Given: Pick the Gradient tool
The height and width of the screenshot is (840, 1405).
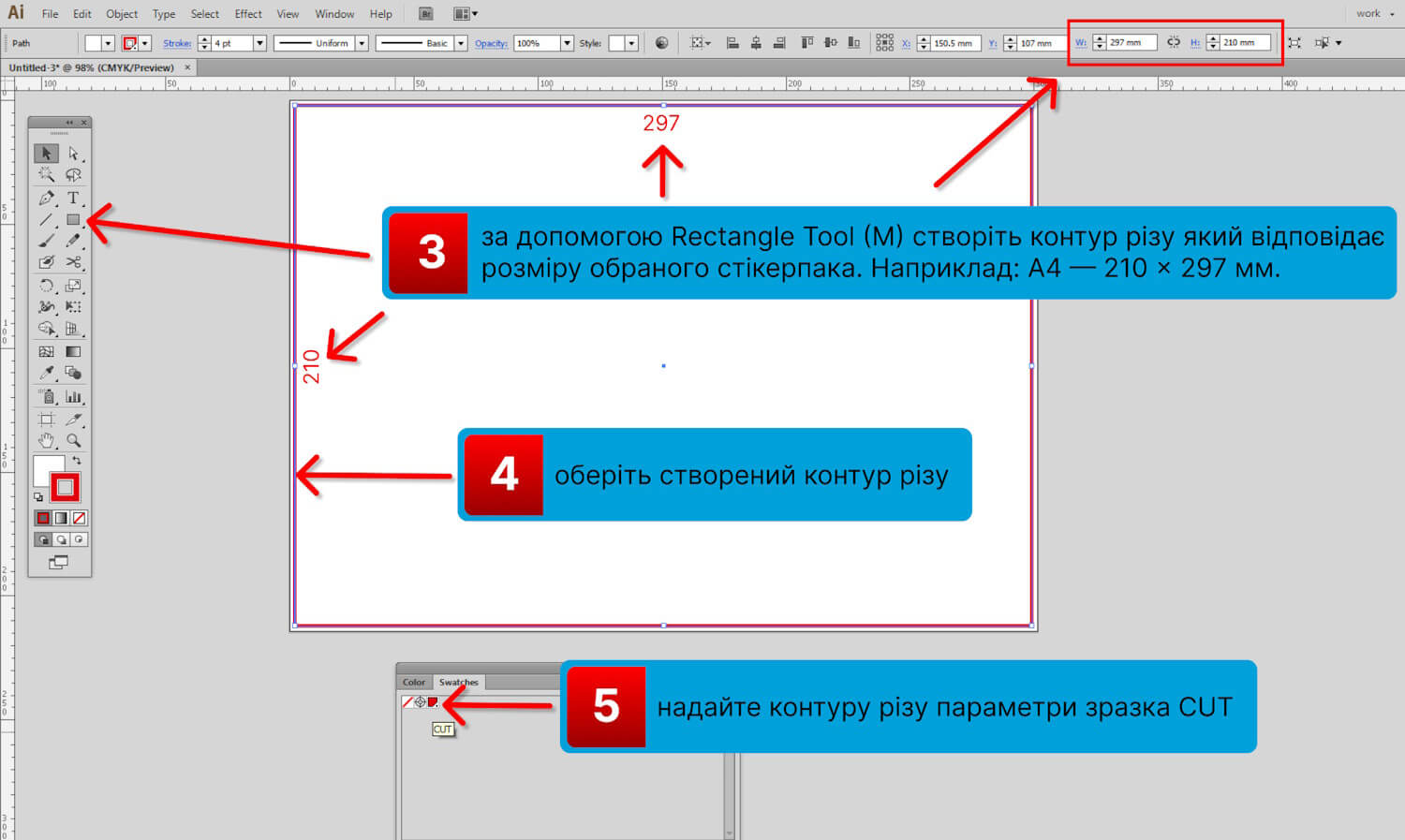Looking at the screenshot, I should click(x=73, y=352).
